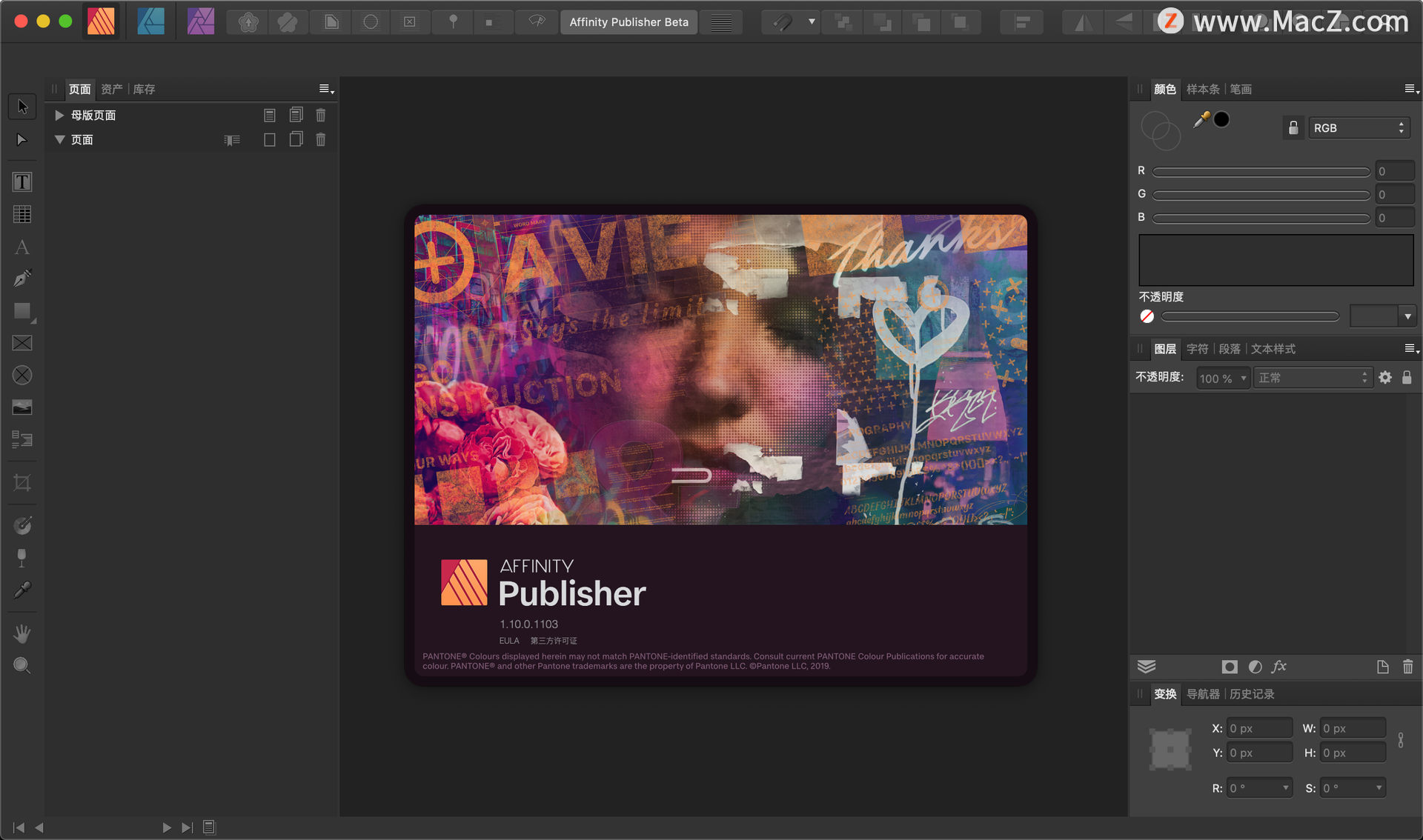Viewport: 1423px width, 840px height.
Task: Select the Table tool
Action: pyautogui.click(x=22, y=214)
